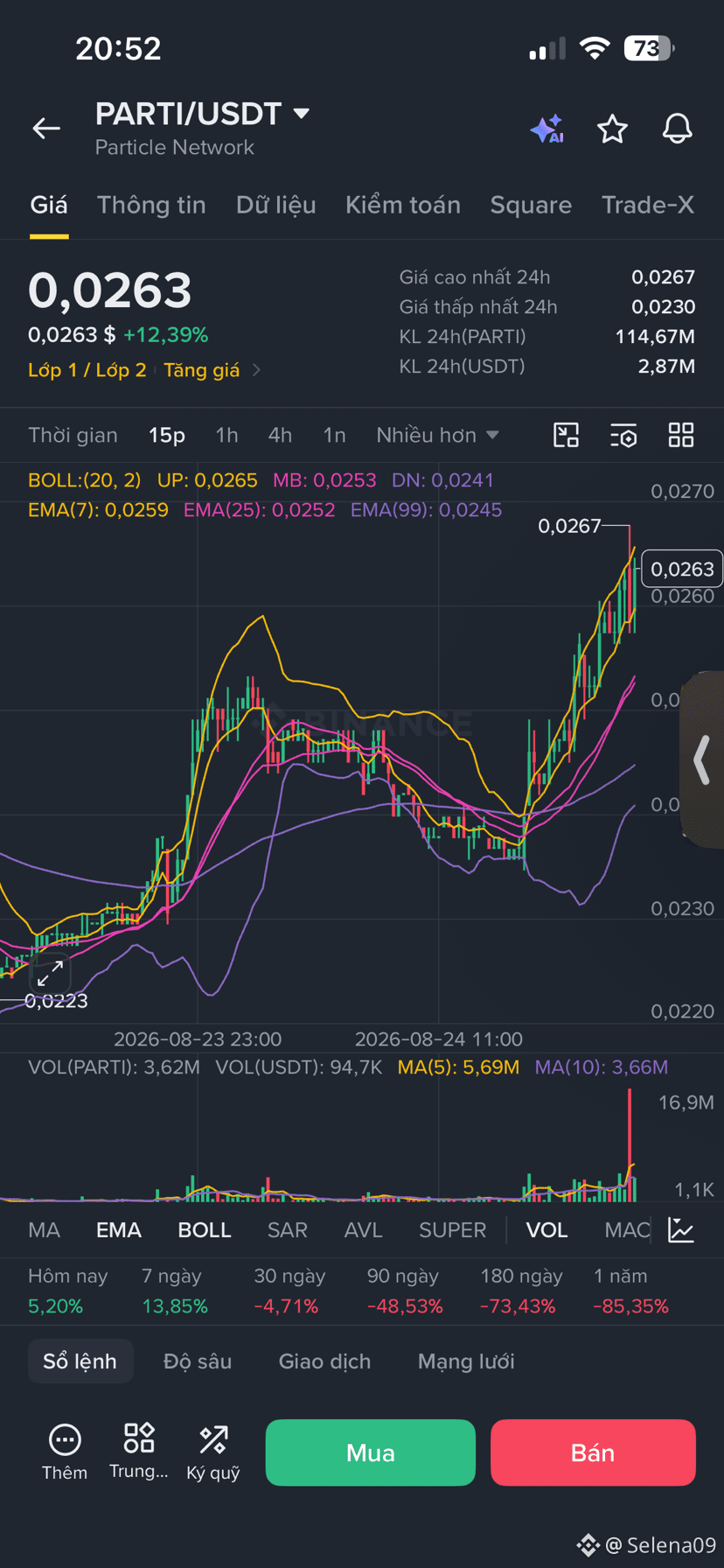Switch to the Độ sâu depth tab
This screenshot has width=724, height=1568.
tap(198, 1361)
